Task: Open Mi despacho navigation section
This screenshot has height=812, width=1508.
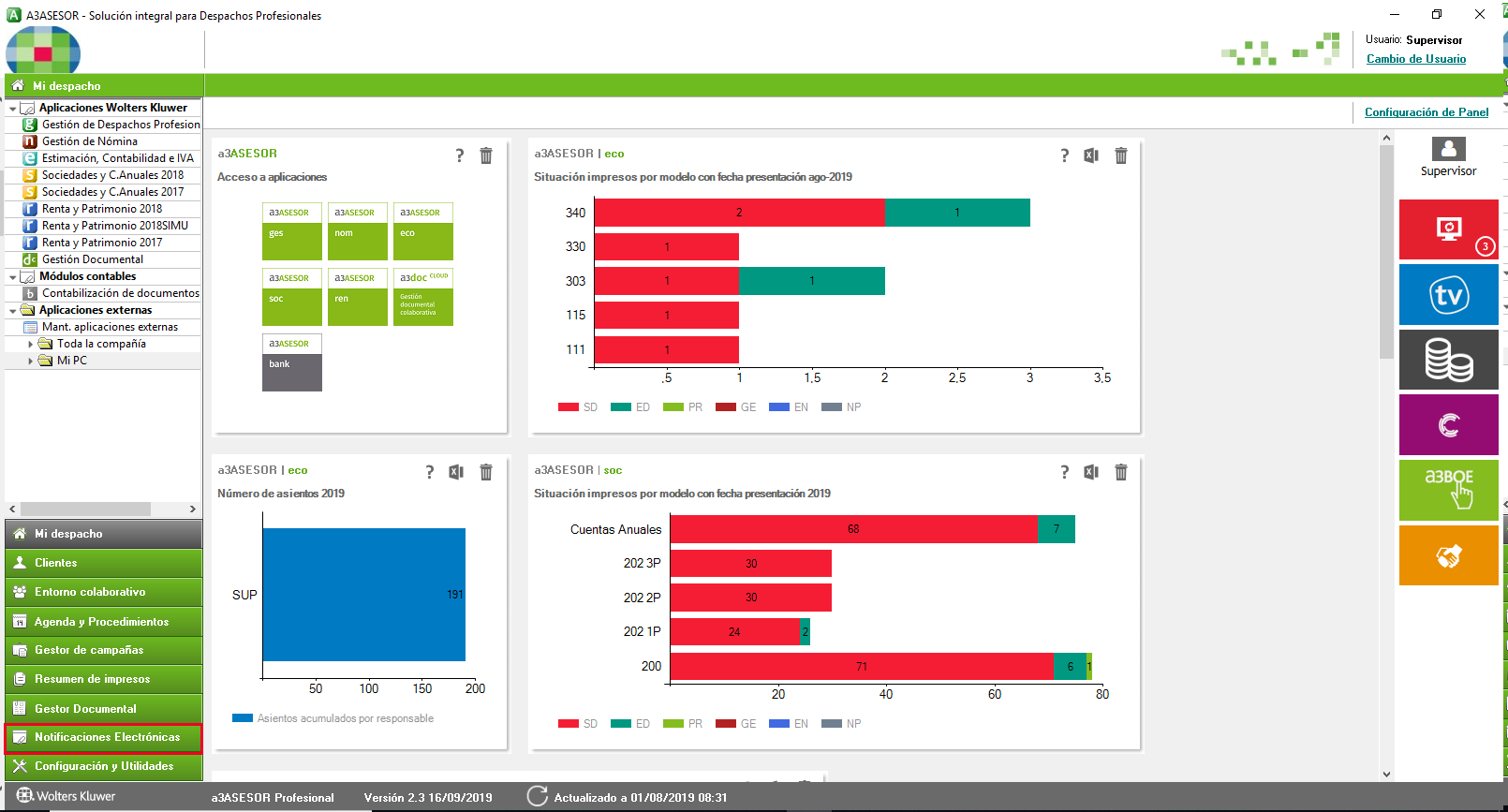Action: 103,534
